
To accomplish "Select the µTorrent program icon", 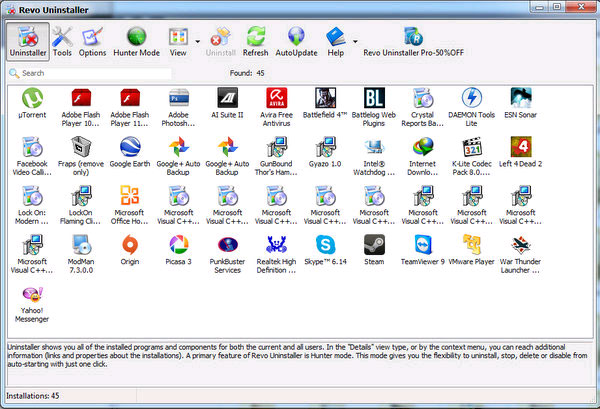I will point(35,105).
